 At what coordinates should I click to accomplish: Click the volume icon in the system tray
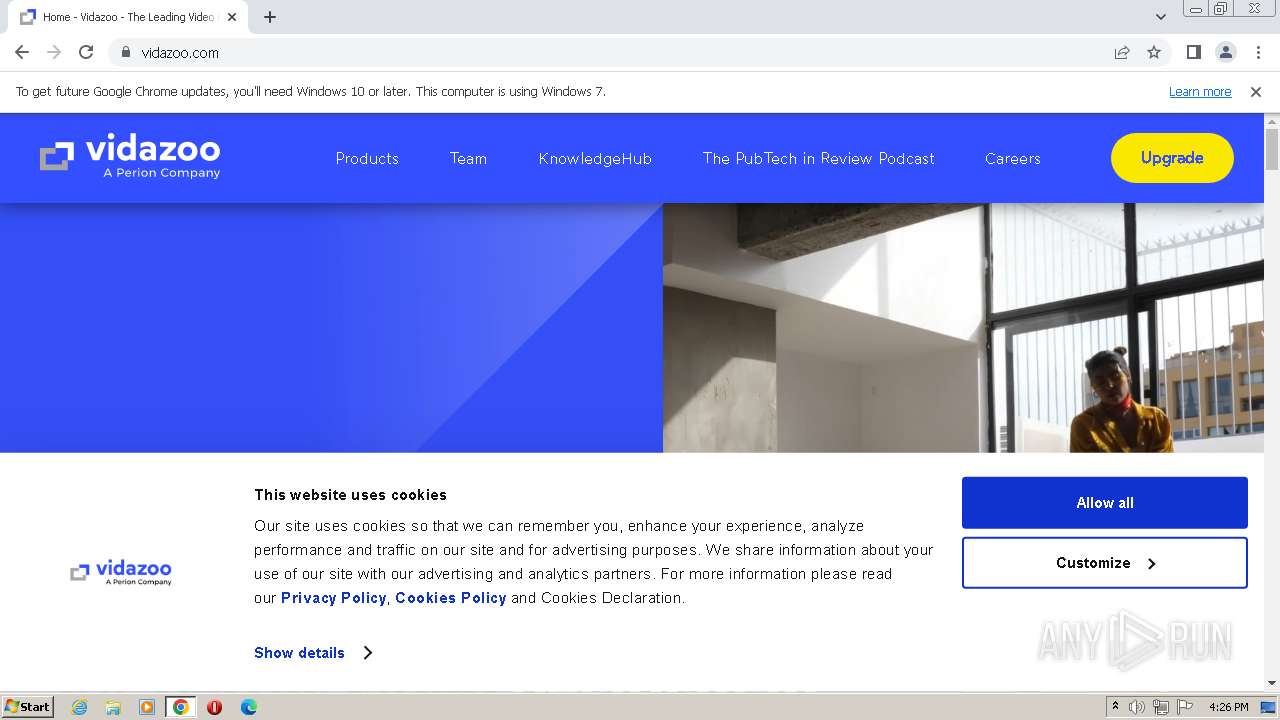(1137, 707)
